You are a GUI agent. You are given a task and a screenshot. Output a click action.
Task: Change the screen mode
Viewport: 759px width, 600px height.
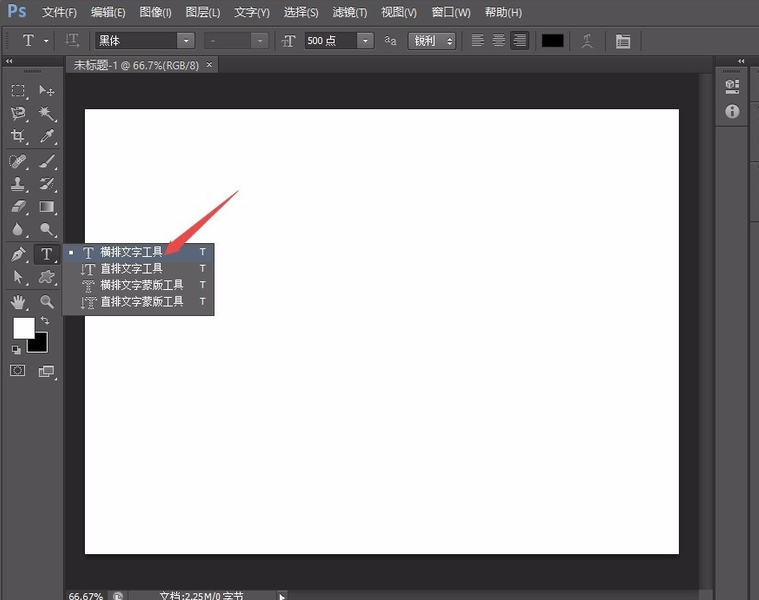pyautogui.click(x=46, y=371)
